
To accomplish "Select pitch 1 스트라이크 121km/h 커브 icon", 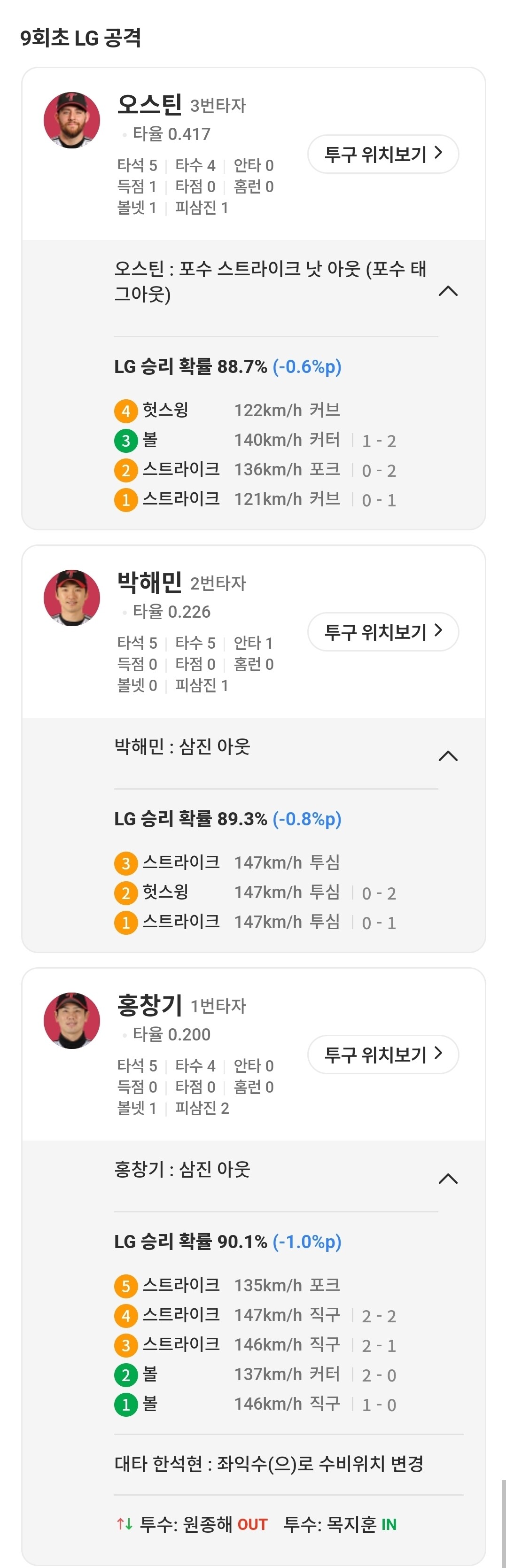I will pyautogui.click(x=125, y=500).
